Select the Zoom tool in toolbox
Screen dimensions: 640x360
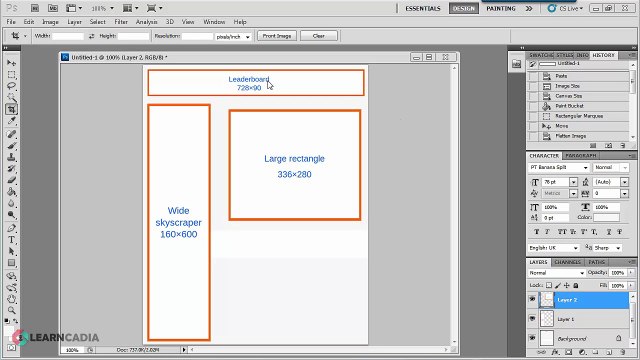(11, 310)
